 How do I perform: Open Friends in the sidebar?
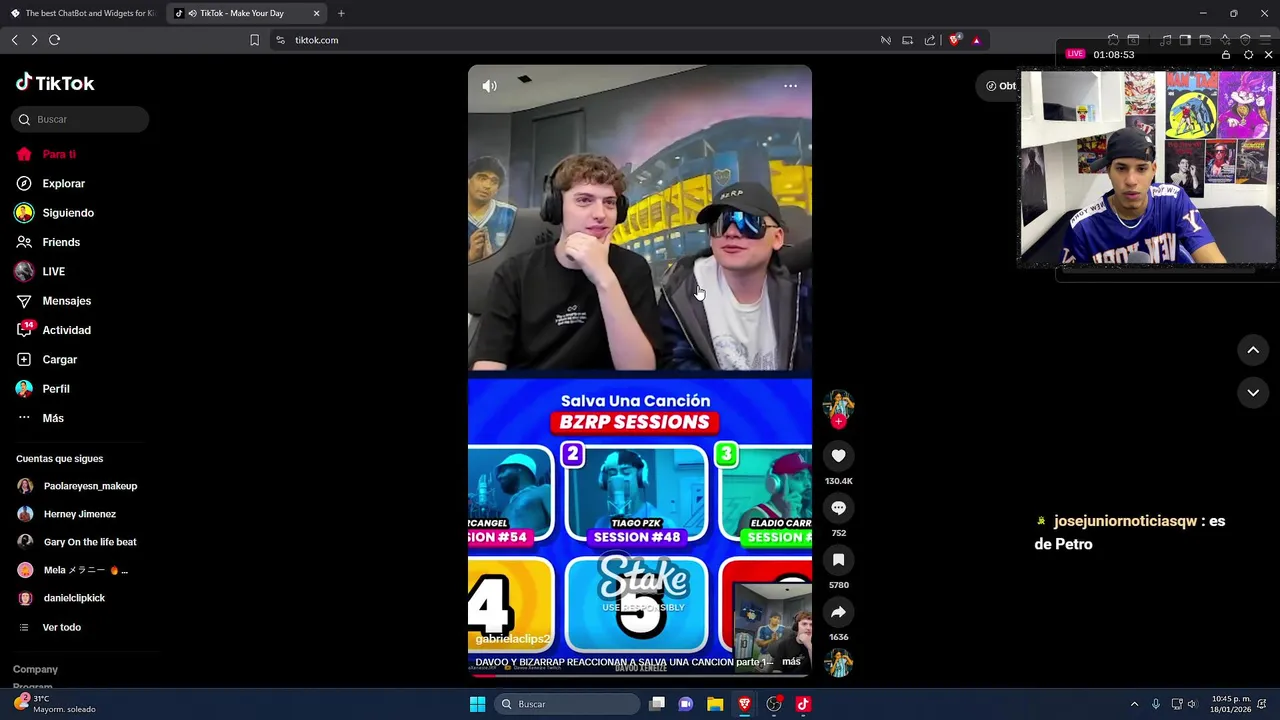point(47,242)
